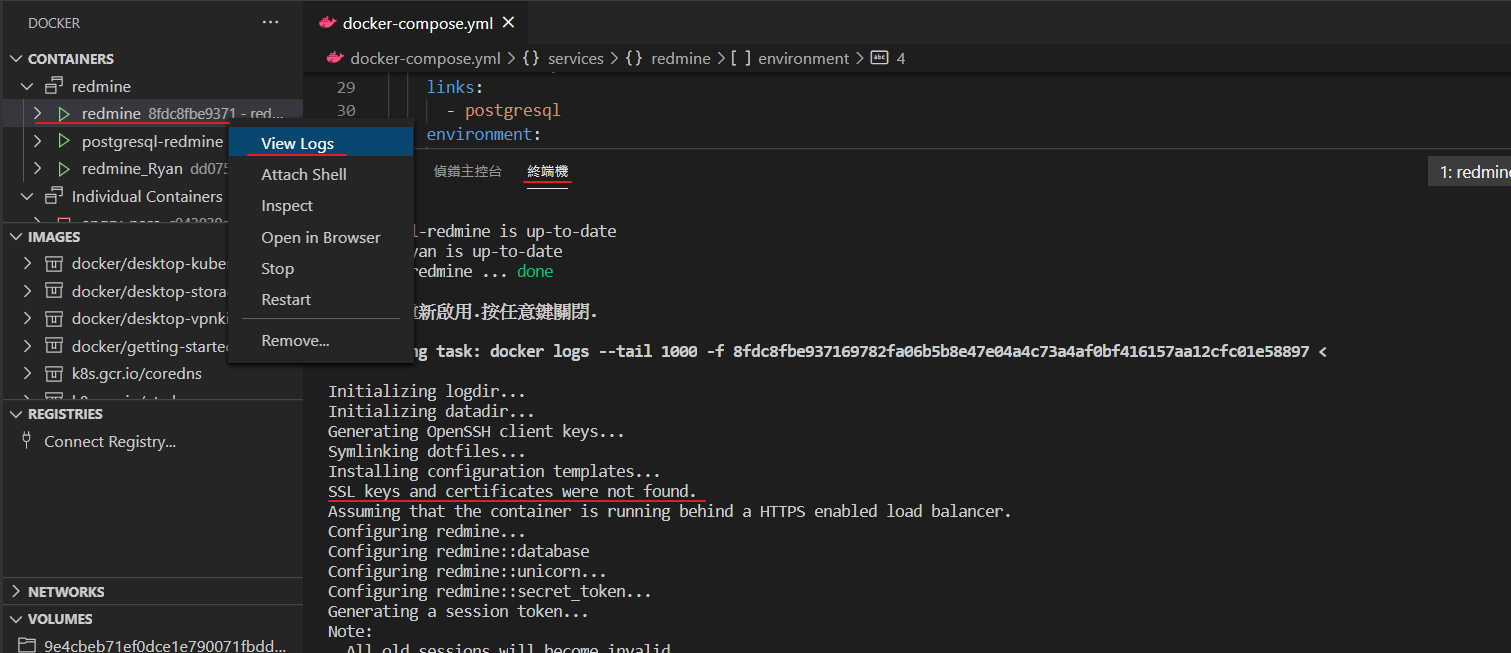Viewport: 1511px width, 653px height.
Task: Collapse the IMAGES section
Action: 15,237
